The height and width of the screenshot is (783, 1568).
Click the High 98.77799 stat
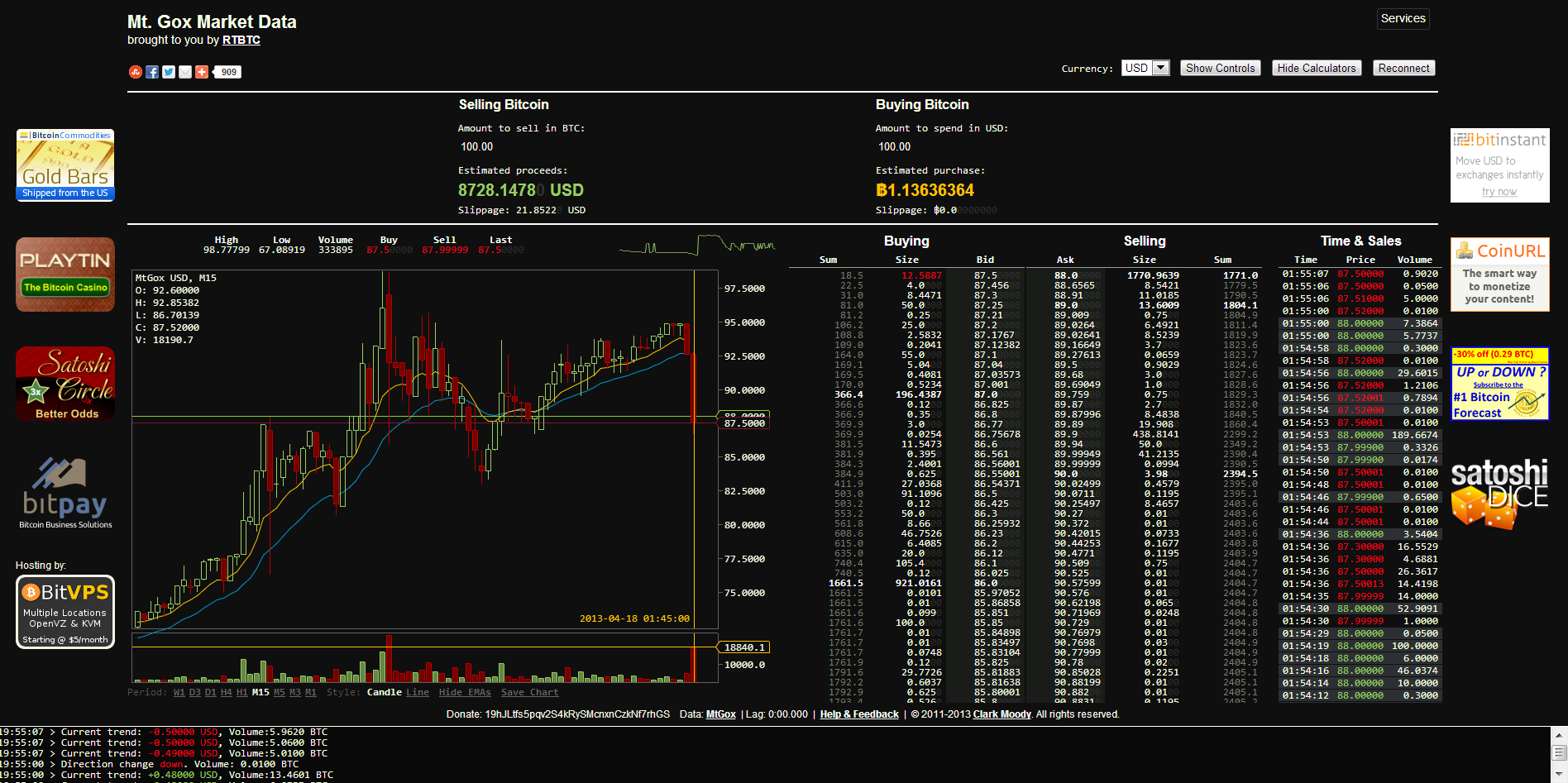pyautogui.click(x=227, y=245)
